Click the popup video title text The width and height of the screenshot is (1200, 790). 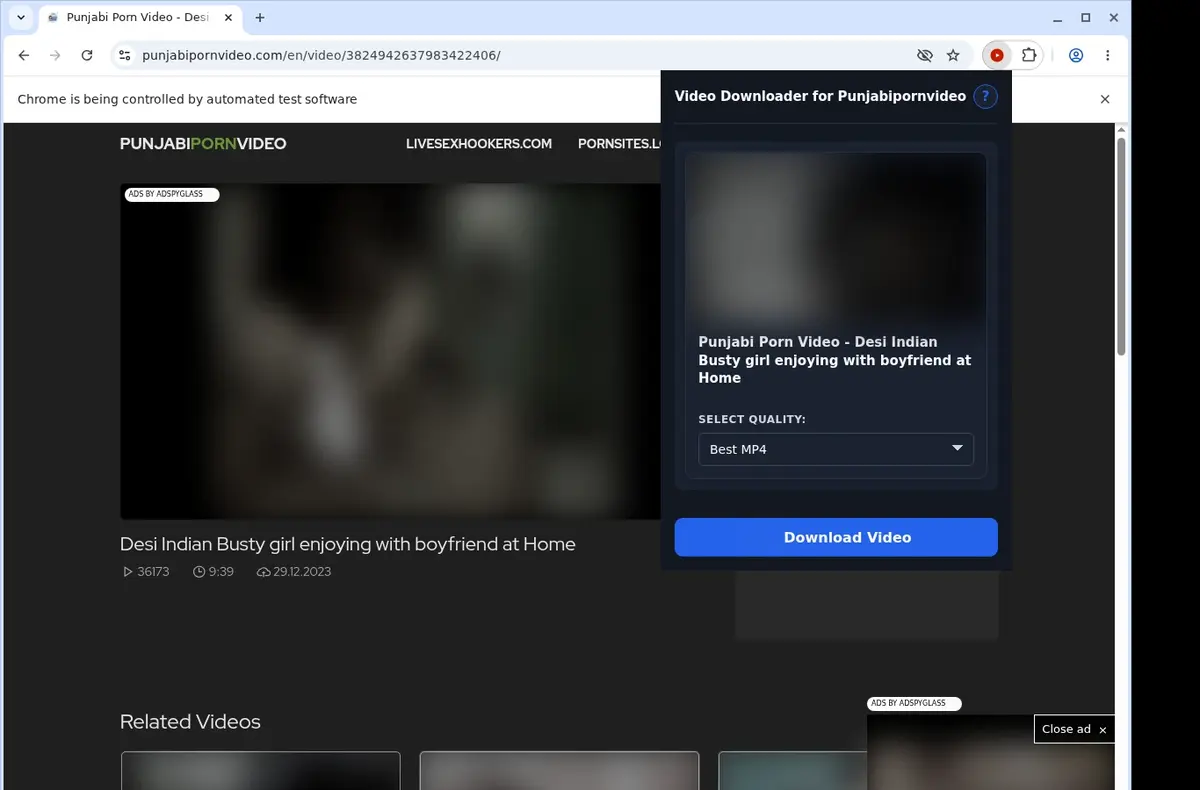834,360
